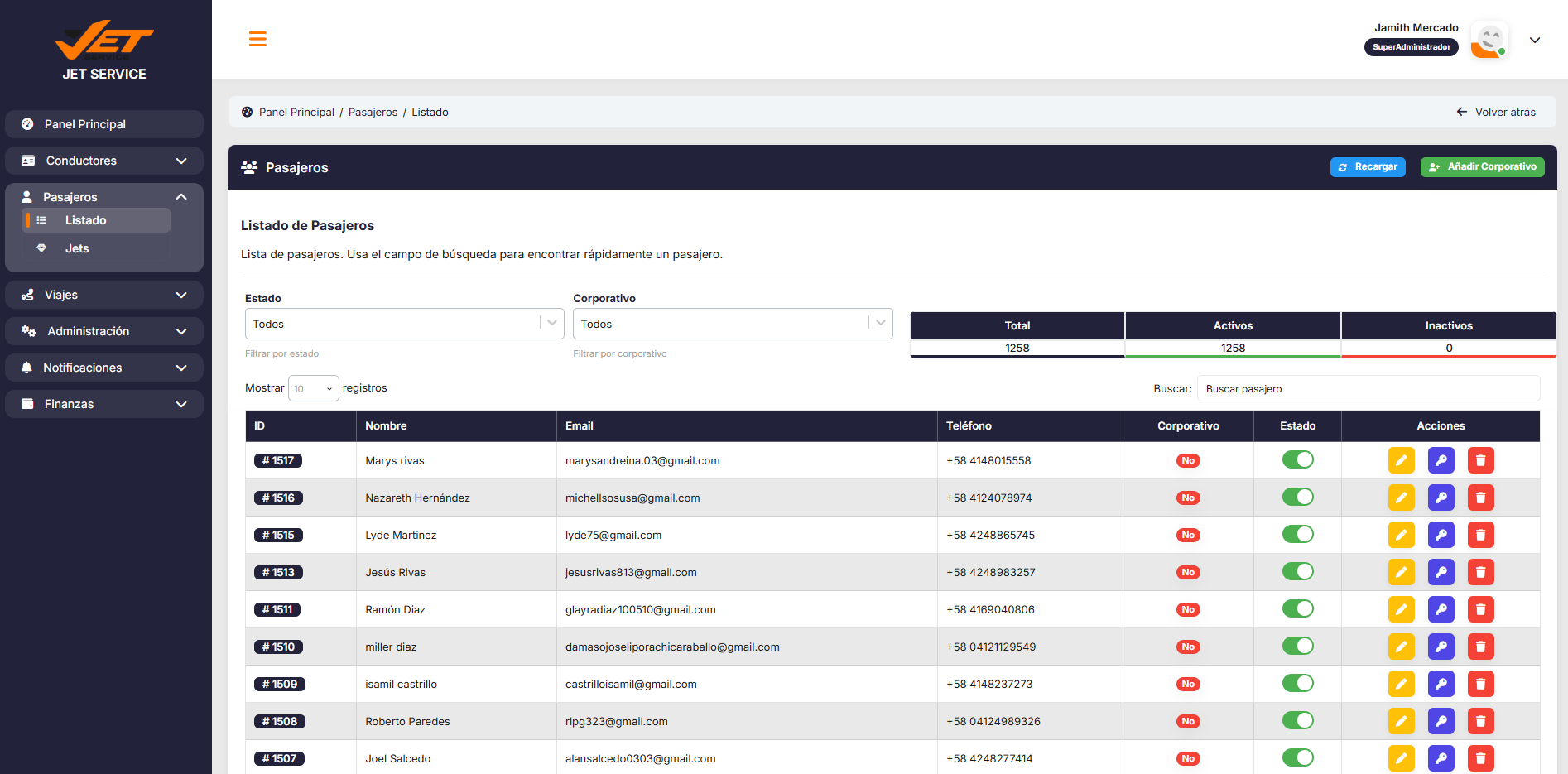The width and height of the screenshot is (1568, 774).
Task: Delete passenger Lyde Martinez with trash icon
Action: coord(1480,535)
